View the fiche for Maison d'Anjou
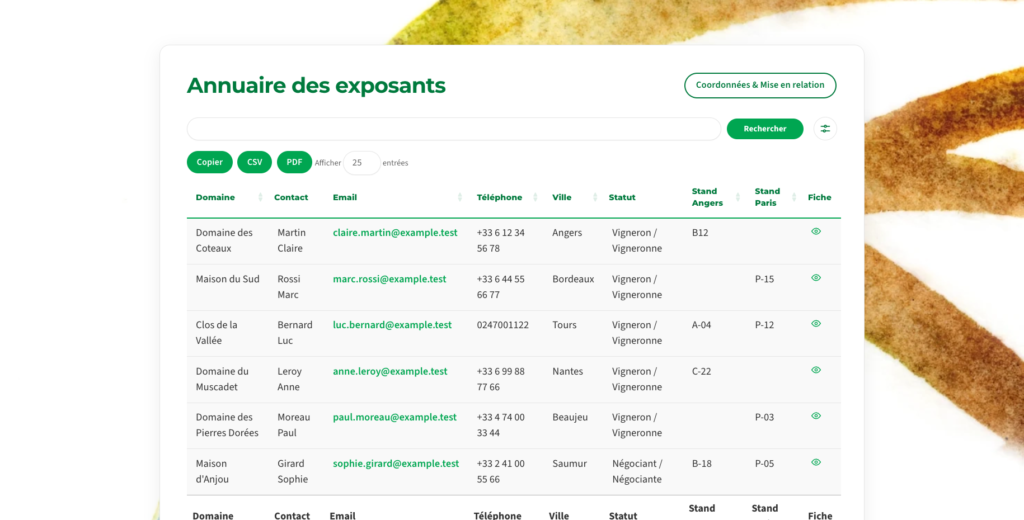The height and width of the screenshot is (520, 1024). click(x=816, y=462)
